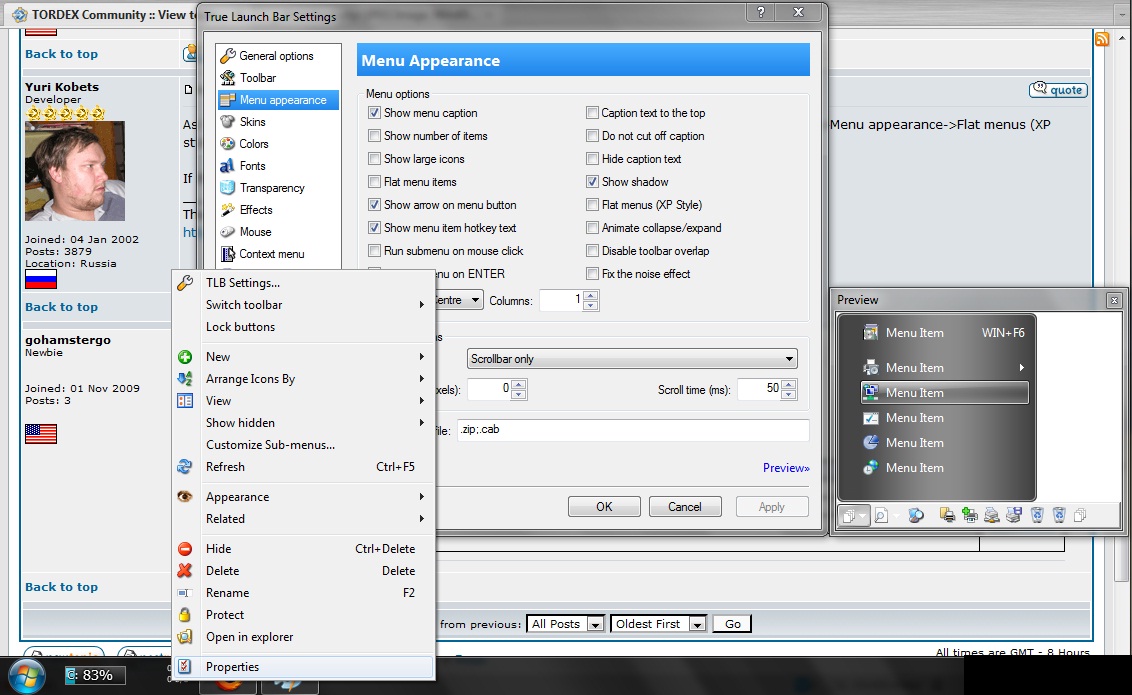1132x695 pixels.
Task: Click the padlock Protect icon
Action: [185, 615]
